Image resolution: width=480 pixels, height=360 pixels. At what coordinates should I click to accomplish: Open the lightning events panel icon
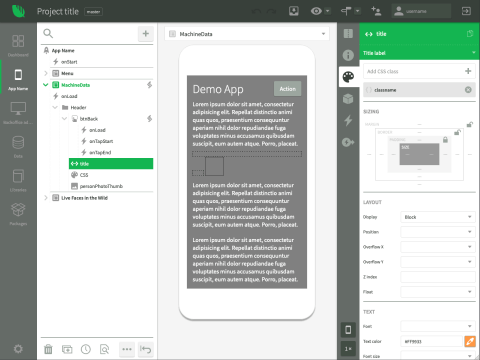tap(348, 120)
